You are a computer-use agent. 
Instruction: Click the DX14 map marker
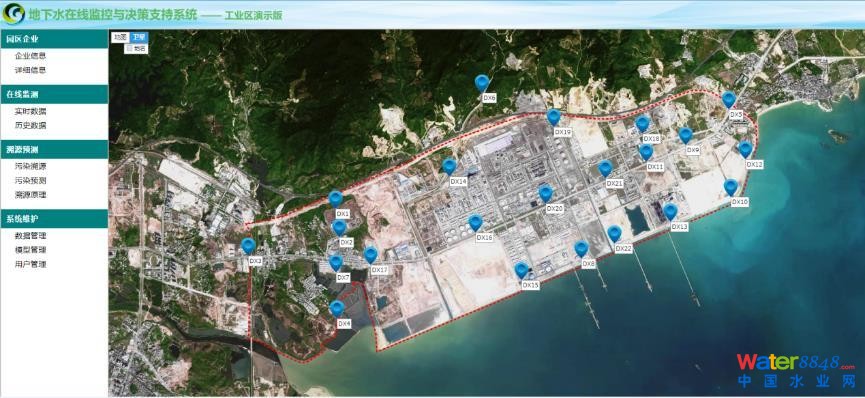[x=450, y=166]
